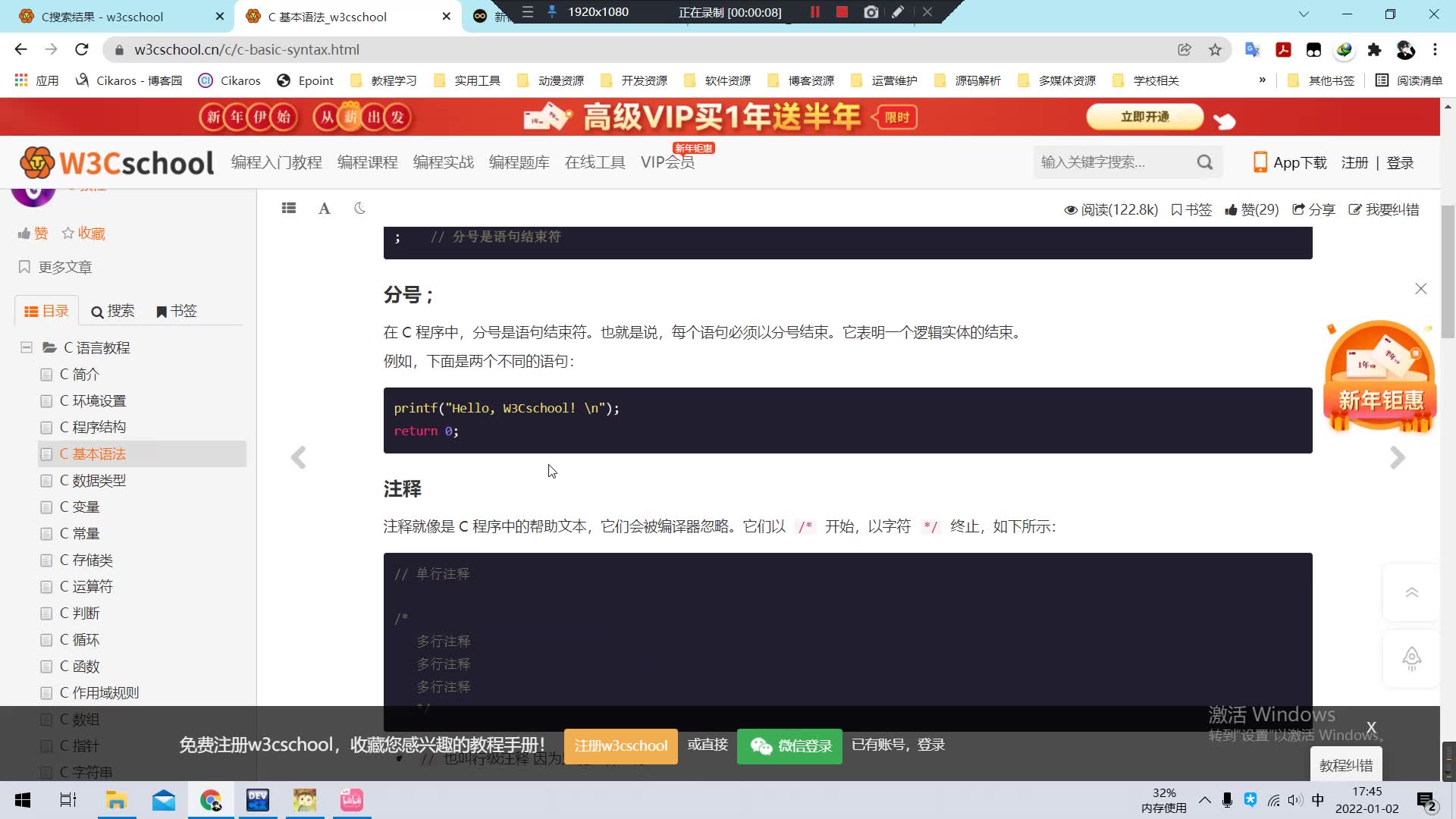The width and height of the screenshot is (1456, 819).
Task: Collapse the C 语言教程 tree node
Action: coord(27,347)
